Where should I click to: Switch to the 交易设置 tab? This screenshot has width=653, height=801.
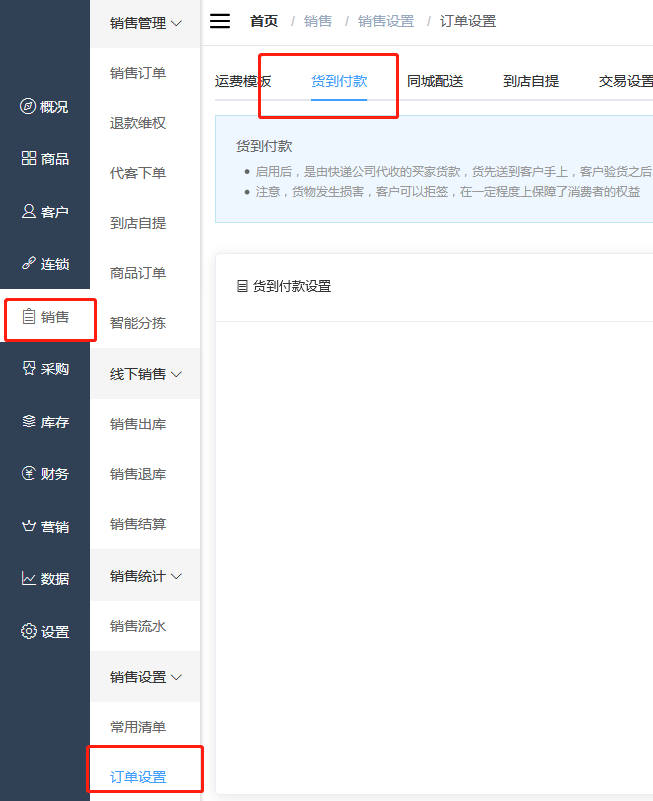(x=626, y=81)
